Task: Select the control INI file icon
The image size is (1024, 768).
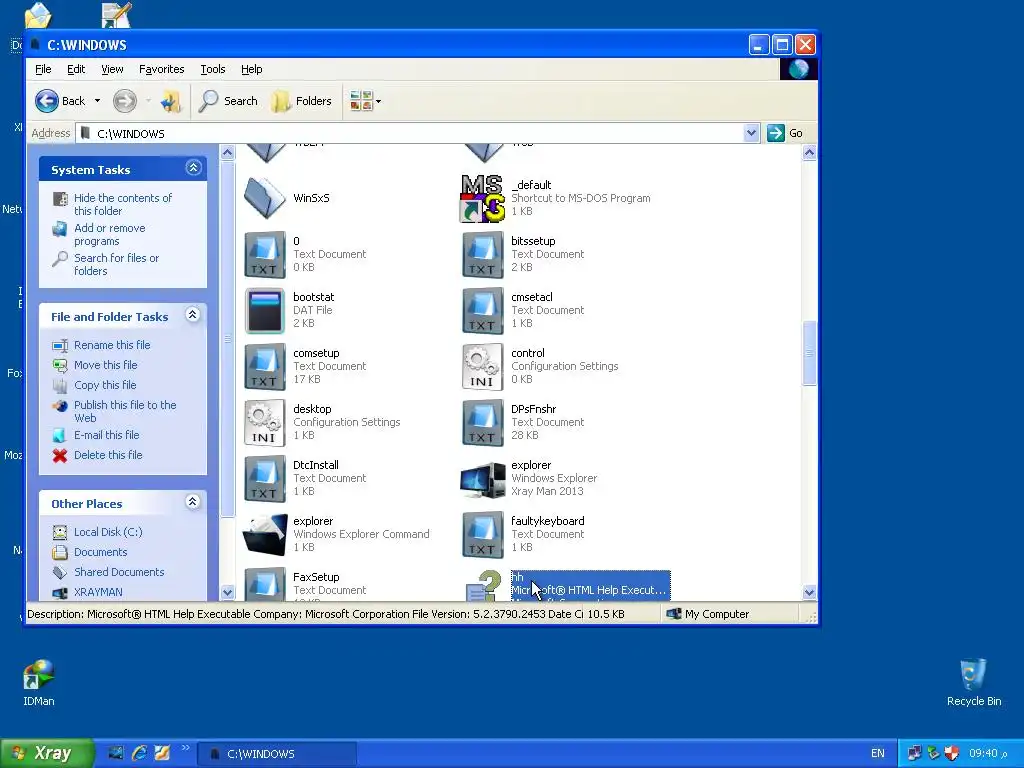Action: 483,367
